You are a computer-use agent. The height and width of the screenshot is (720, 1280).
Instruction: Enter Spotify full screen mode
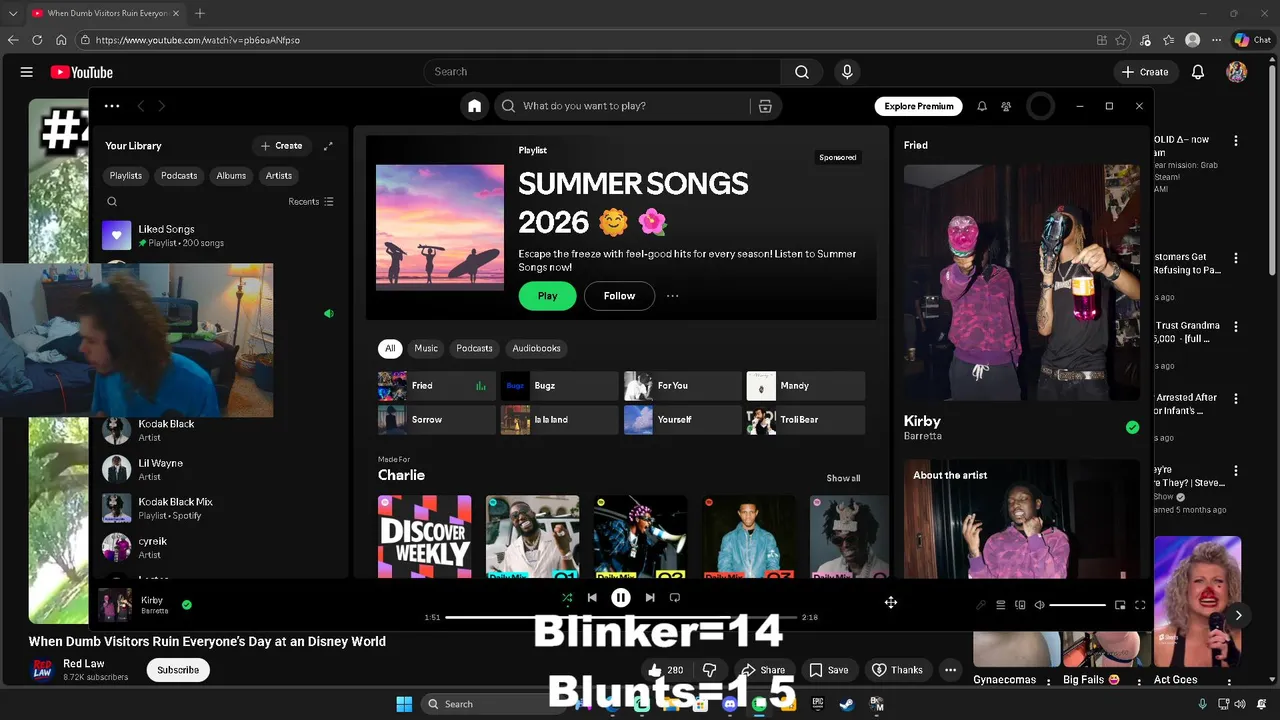(1140, 605)
